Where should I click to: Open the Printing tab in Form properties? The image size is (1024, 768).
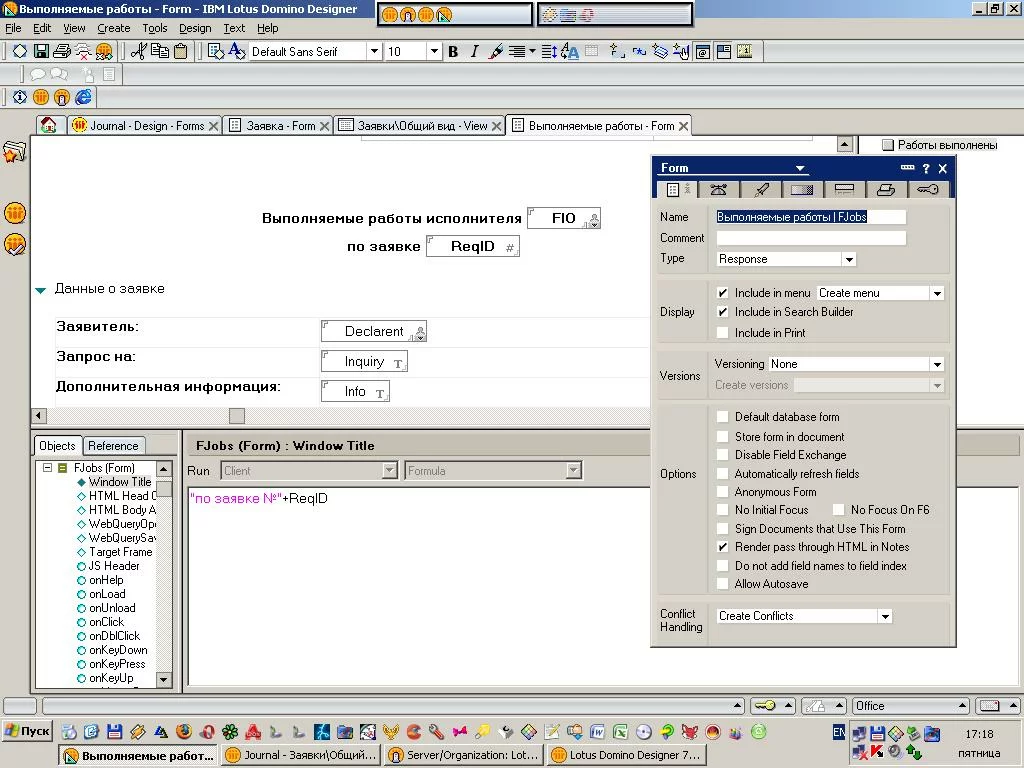885,189
